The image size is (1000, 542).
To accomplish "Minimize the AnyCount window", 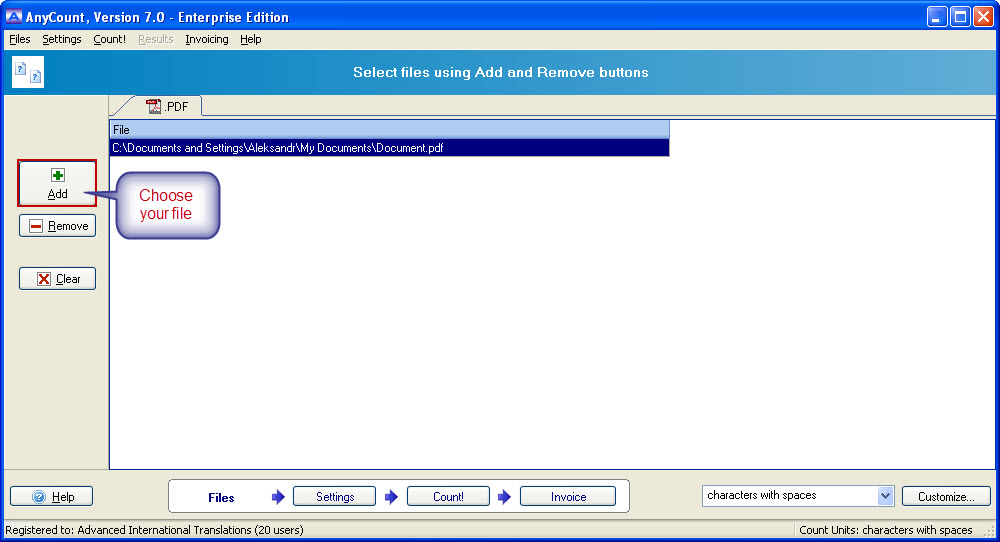I will tap(937, 17).
